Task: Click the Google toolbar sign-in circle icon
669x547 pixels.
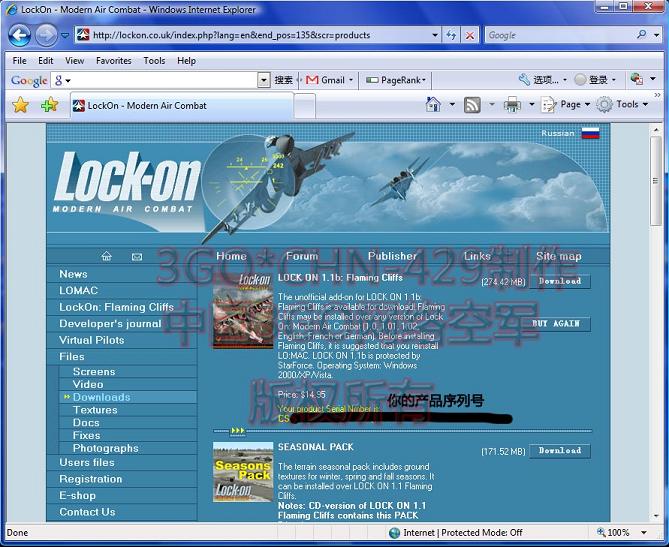Action: click(580, 79)
